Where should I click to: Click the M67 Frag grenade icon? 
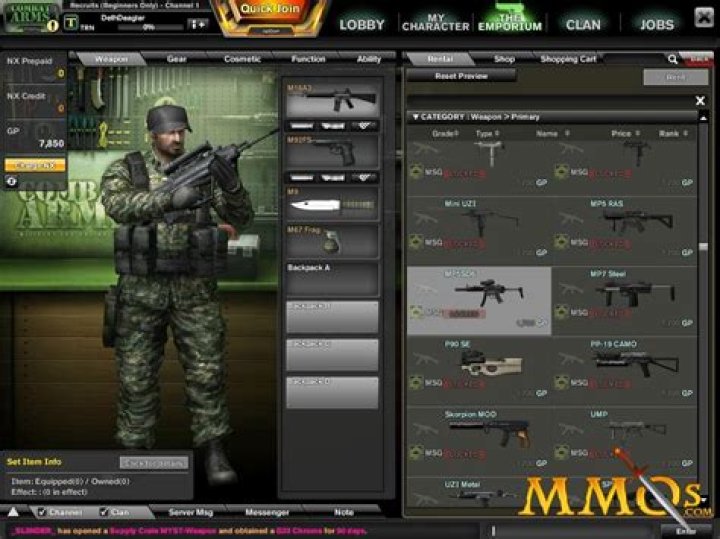(332, 241)
